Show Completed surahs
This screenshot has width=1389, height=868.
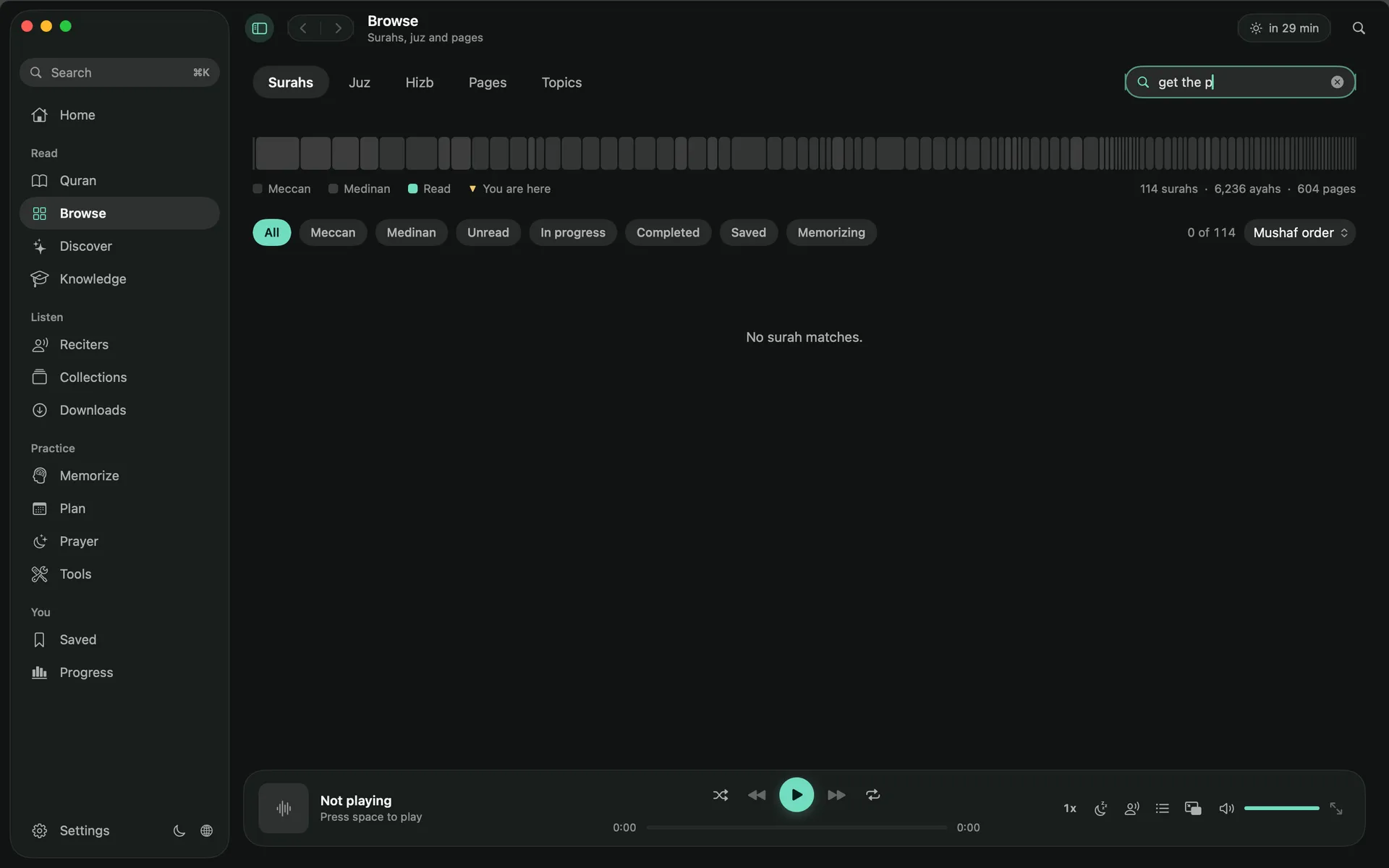(668, 233)
